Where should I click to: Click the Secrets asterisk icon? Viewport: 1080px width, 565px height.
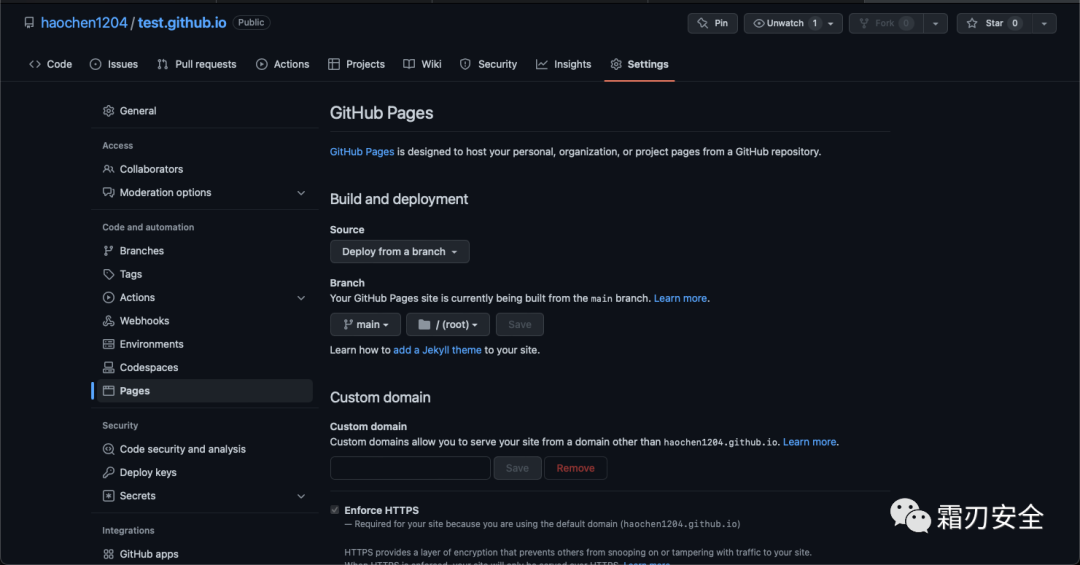(108, 496)
